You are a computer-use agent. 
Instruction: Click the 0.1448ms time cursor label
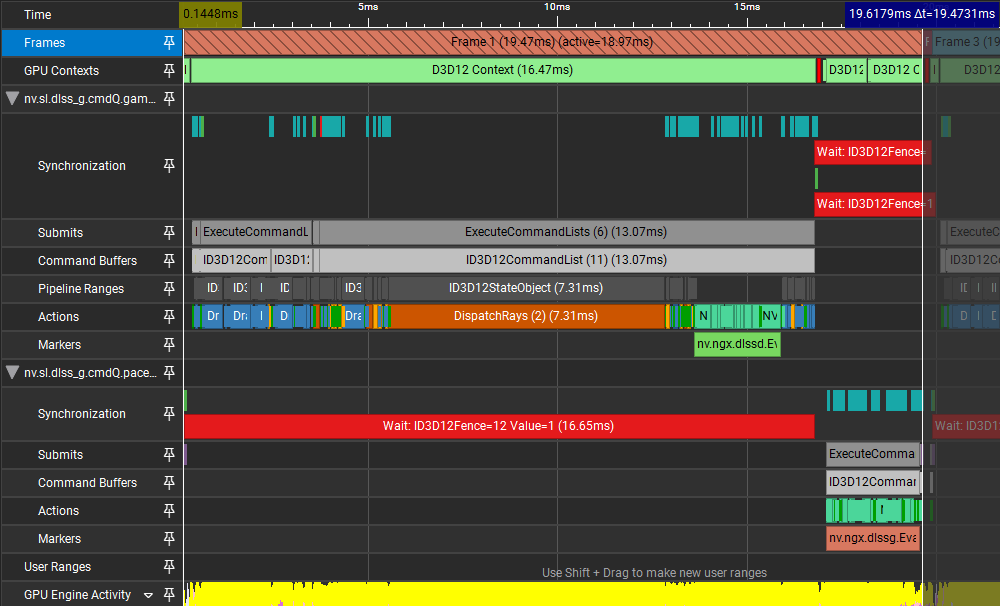210,14
